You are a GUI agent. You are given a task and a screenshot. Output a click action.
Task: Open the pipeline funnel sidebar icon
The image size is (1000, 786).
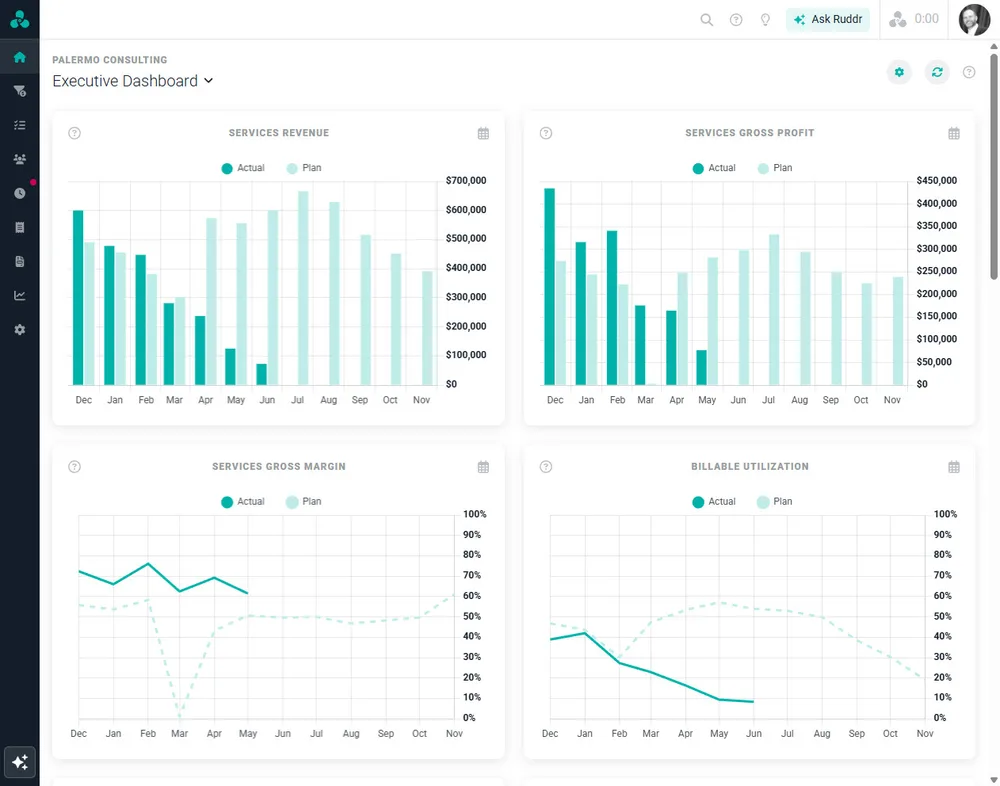20,91
